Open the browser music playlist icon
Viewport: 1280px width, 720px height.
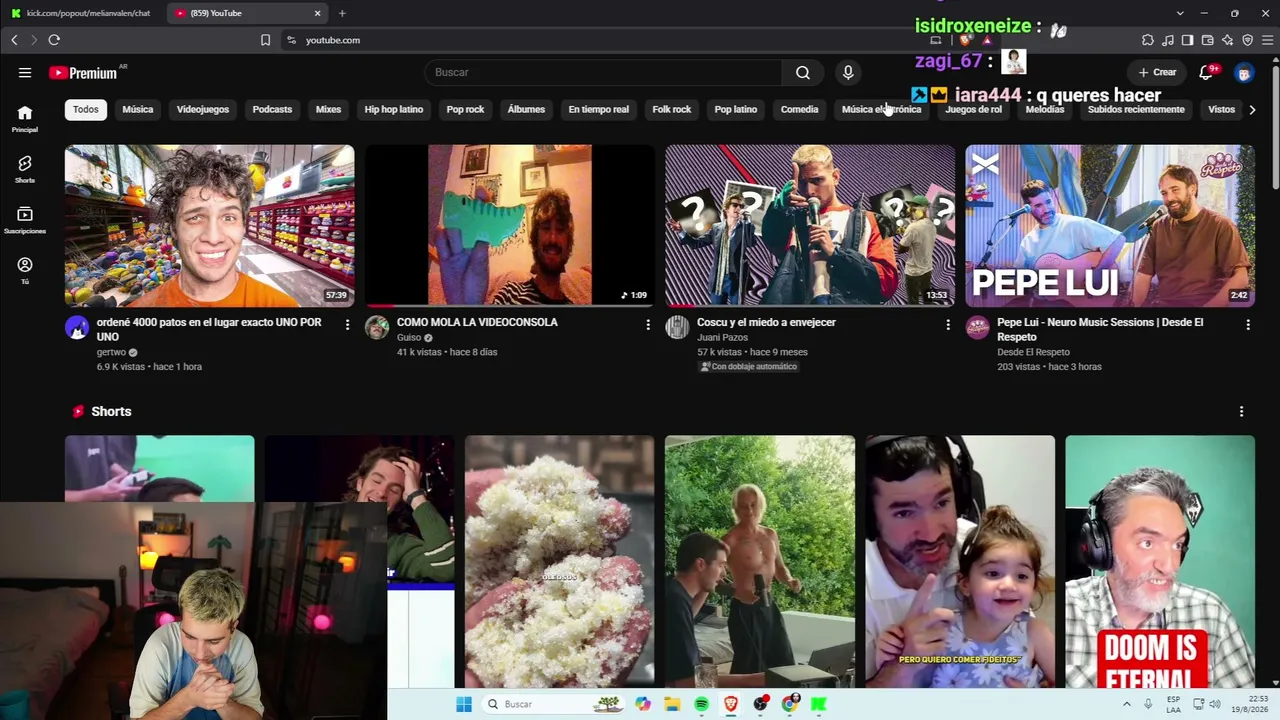pyautogui.click(x=1168, y=40)
